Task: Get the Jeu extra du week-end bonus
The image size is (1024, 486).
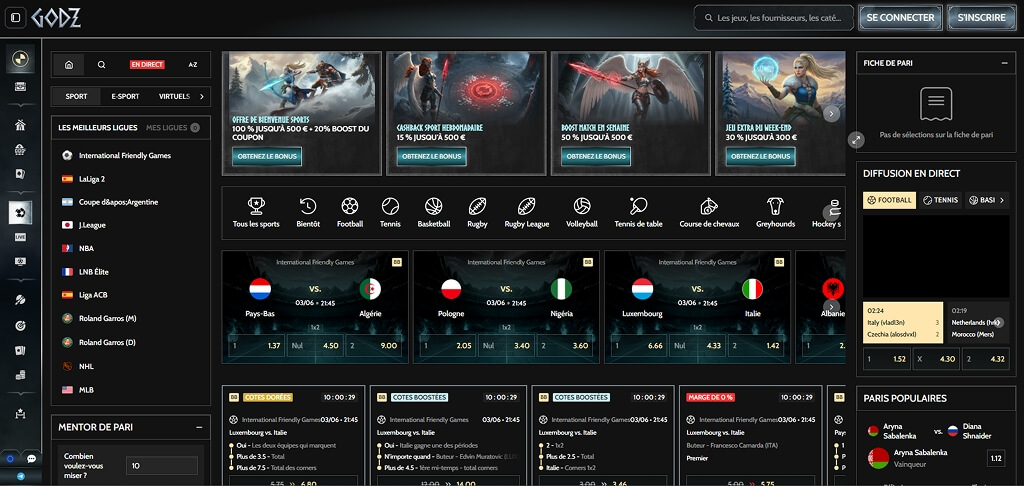Action: [x=761, y=156]
